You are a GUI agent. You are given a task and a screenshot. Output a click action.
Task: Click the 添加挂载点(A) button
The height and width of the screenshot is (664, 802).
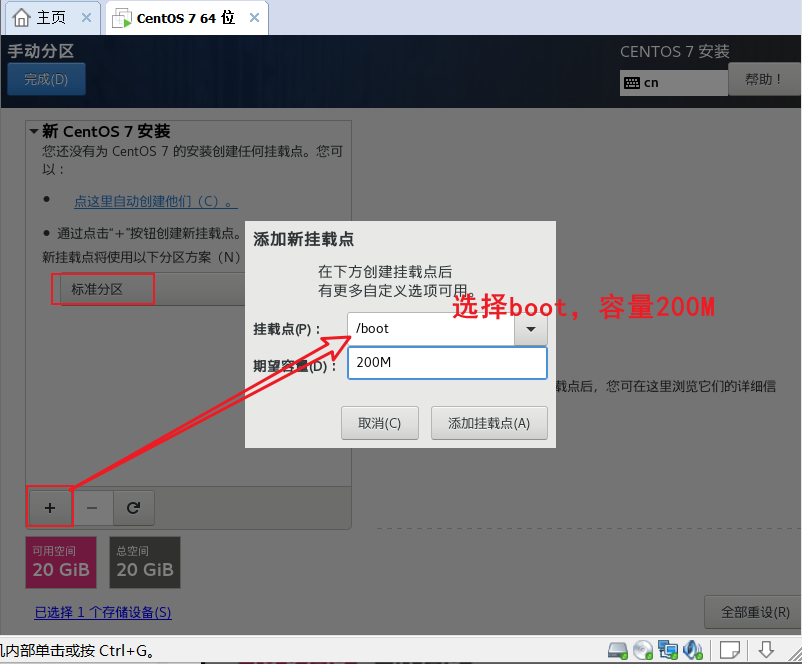click(489, 423)
